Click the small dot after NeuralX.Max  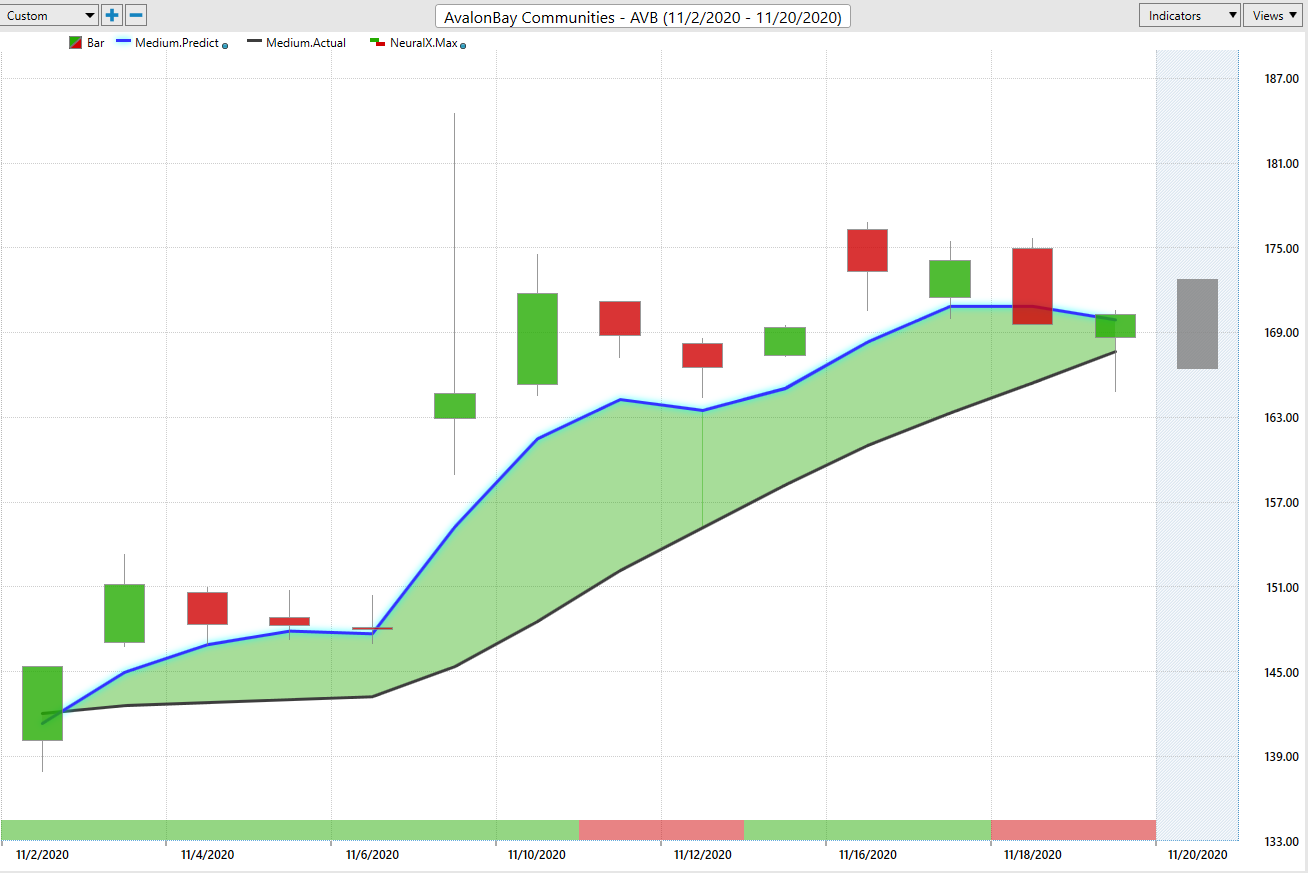pyautogui.click(x=463, y=45)
